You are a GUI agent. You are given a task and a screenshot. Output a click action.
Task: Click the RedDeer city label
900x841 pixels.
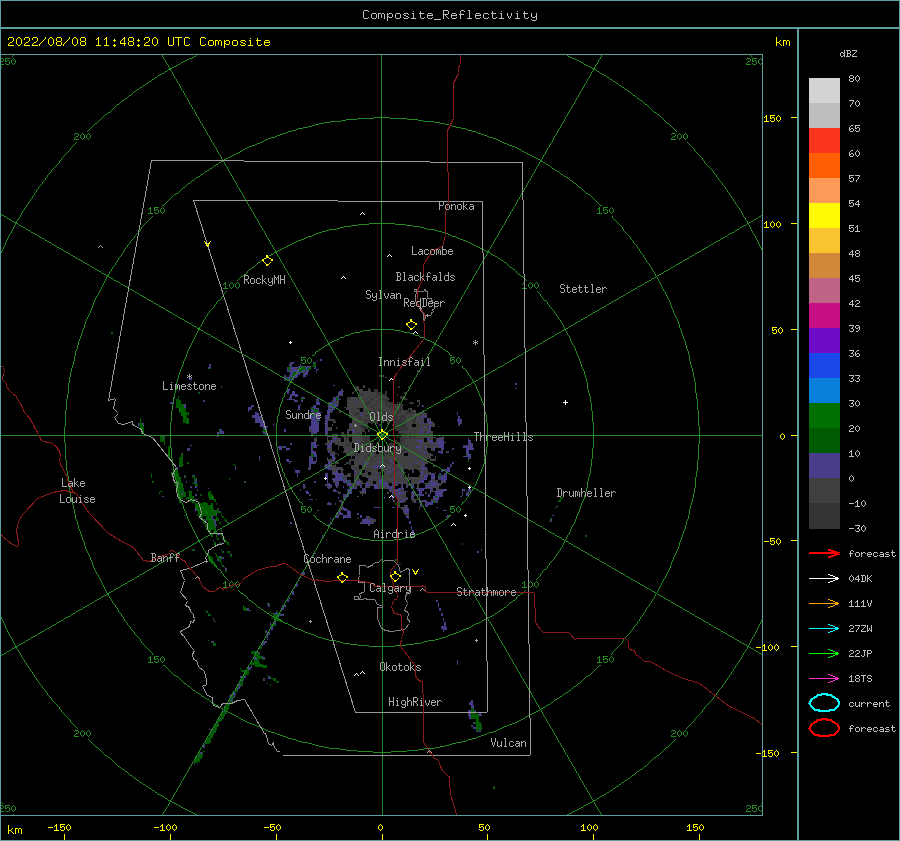424,303
